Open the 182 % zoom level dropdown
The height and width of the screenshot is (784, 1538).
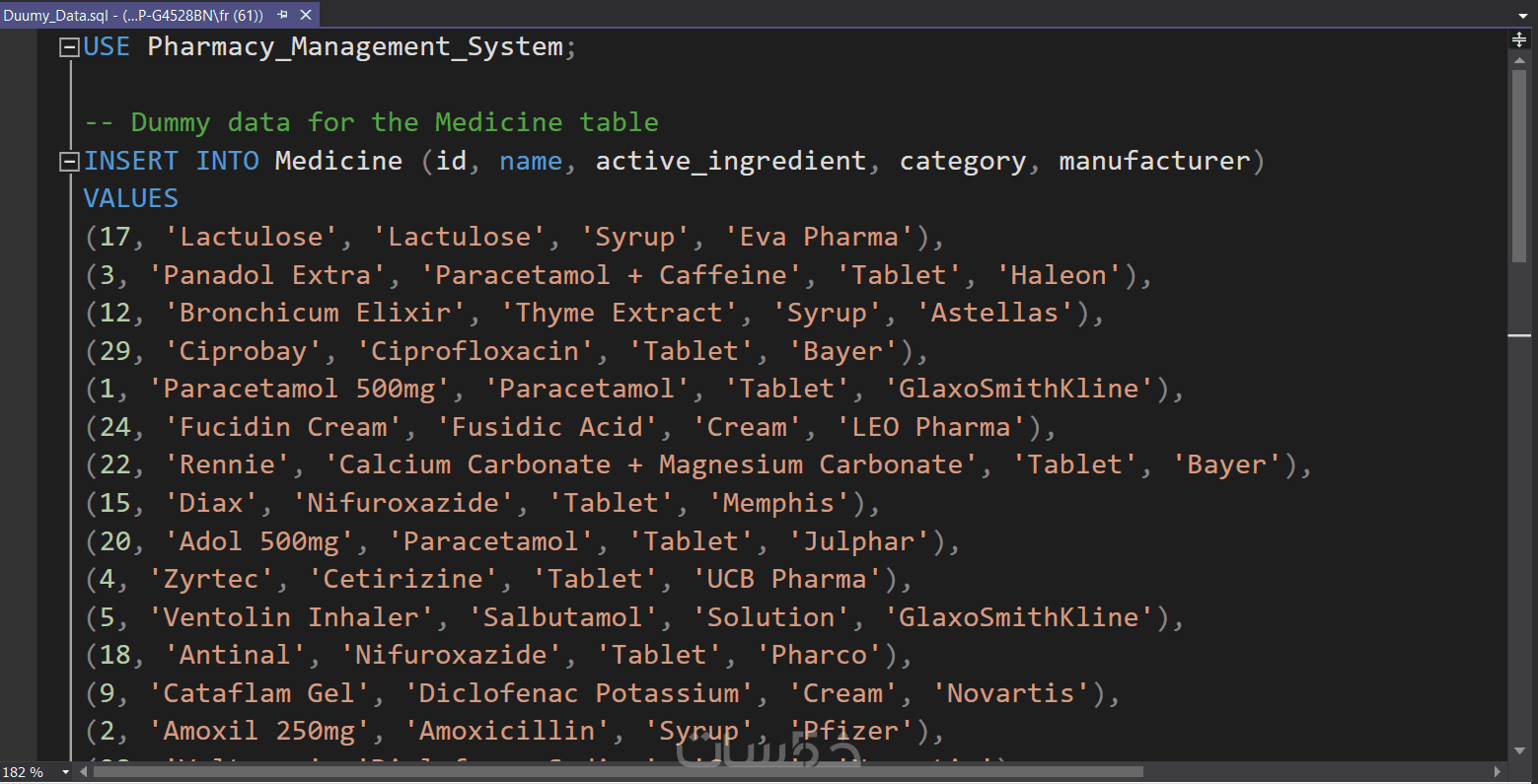pos(66,772)
